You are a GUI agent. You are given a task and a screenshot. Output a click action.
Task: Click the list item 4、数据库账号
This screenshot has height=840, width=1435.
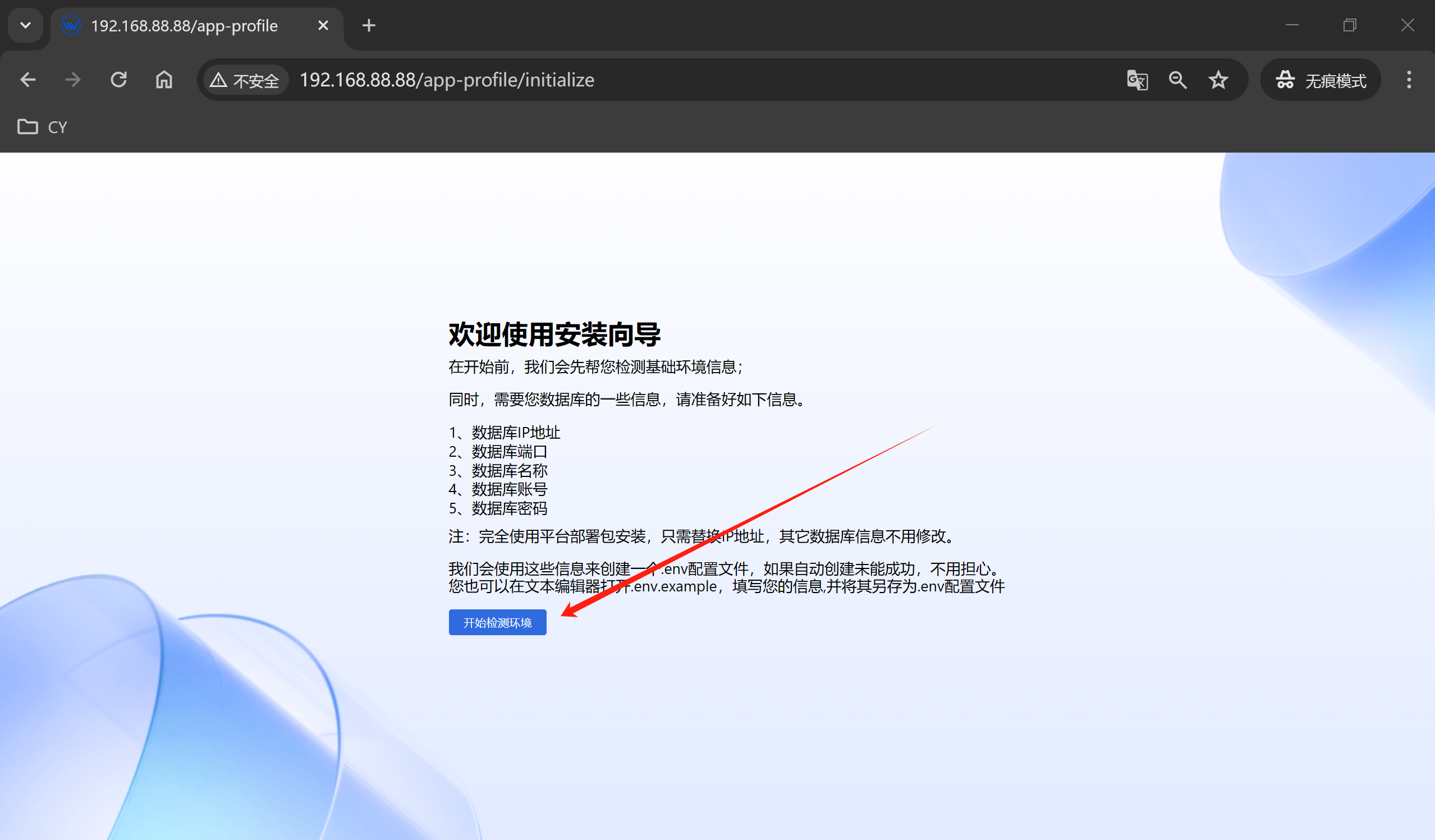[498, 489]
